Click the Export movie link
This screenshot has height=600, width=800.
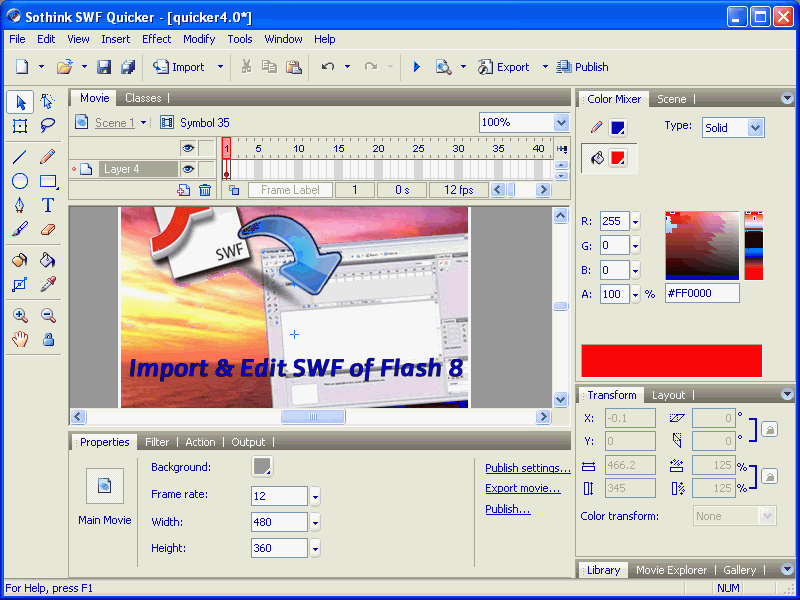coord(522,488)
